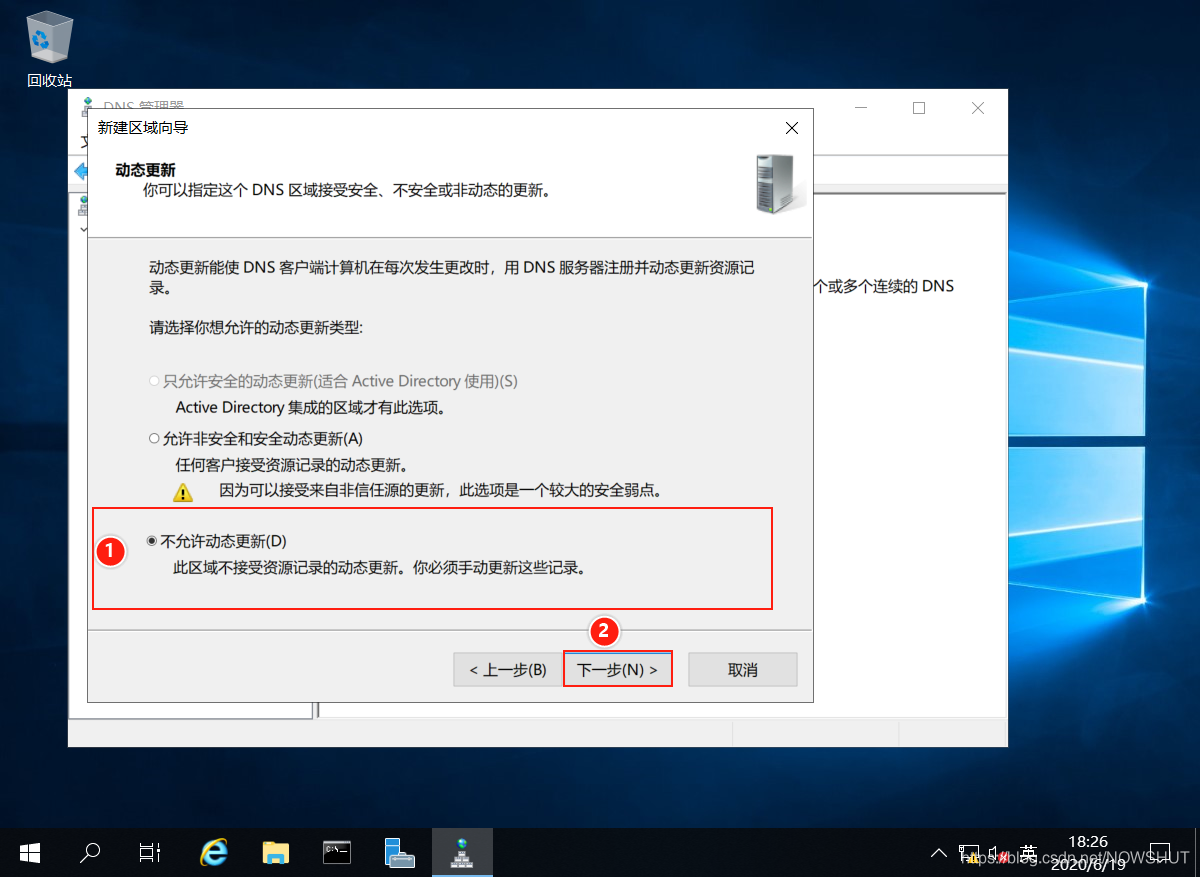Select '允许非安全和安全动态更新(A)' radio option
Viewport: 1200px width, 877px height.
(153, 438)
